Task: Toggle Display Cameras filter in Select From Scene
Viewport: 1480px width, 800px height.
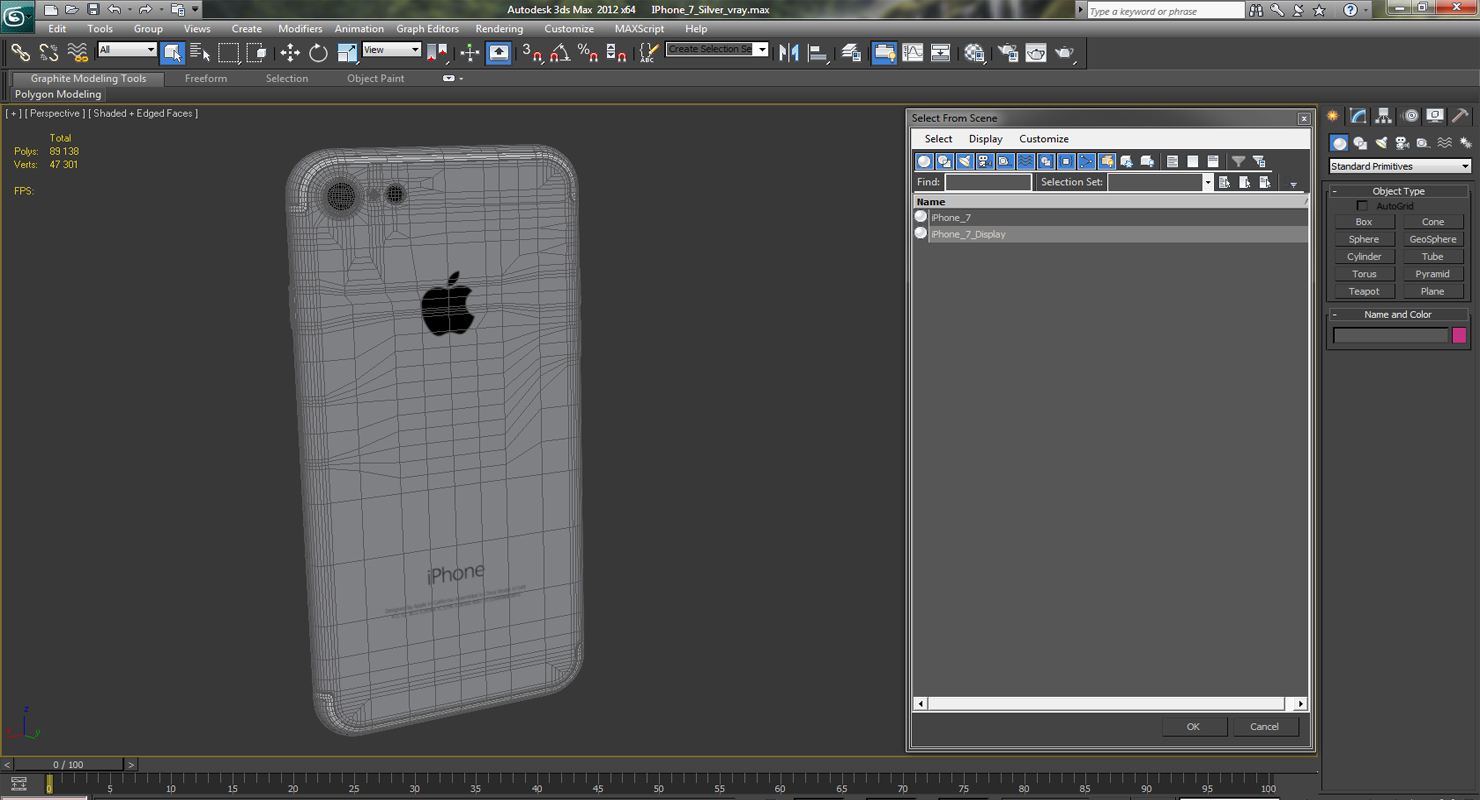Action: 984,161
